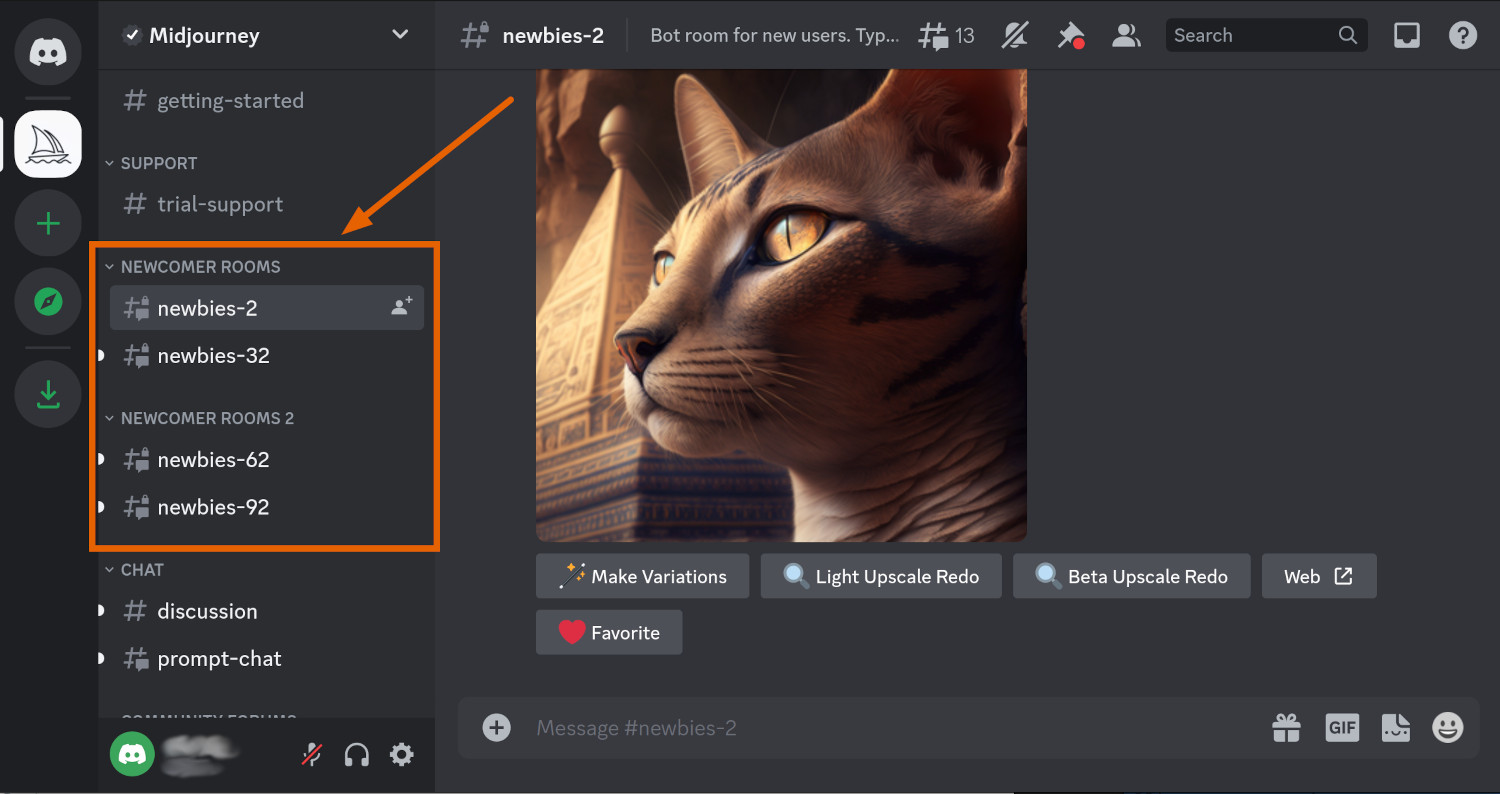The height and width of the screenshot is (794, 1500).
Task: Click the Make Variations button
Action: 642,577
